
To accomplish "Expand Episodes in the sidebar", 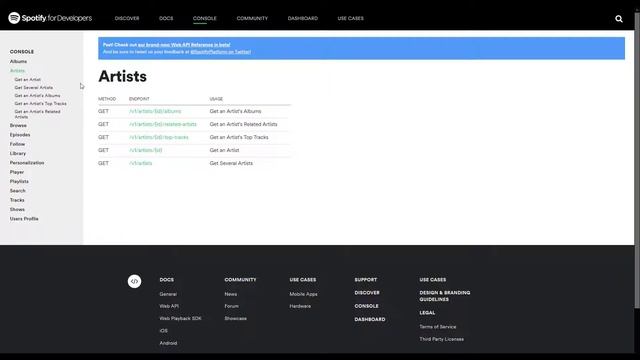I will point(20,135).
